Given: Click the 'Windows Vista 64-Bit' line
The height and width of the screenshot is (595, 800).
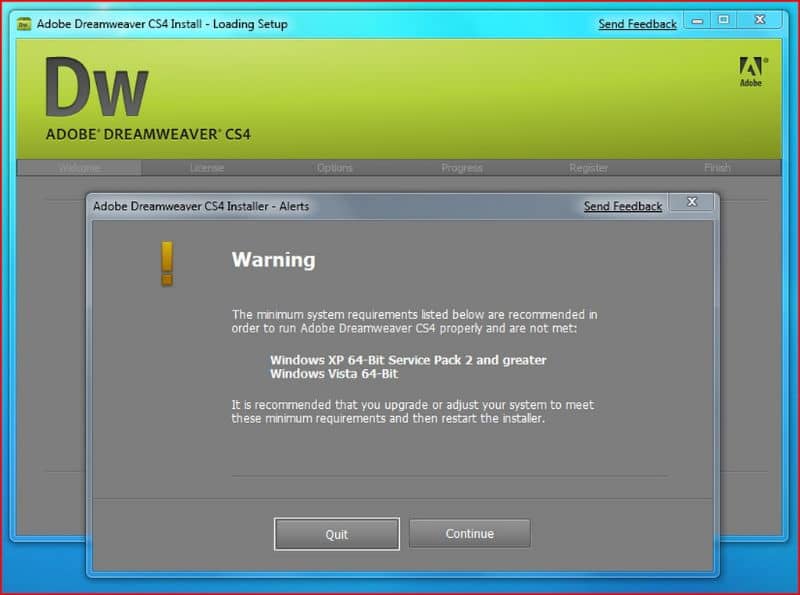Looking at the screenshot, I should (334, 374).
